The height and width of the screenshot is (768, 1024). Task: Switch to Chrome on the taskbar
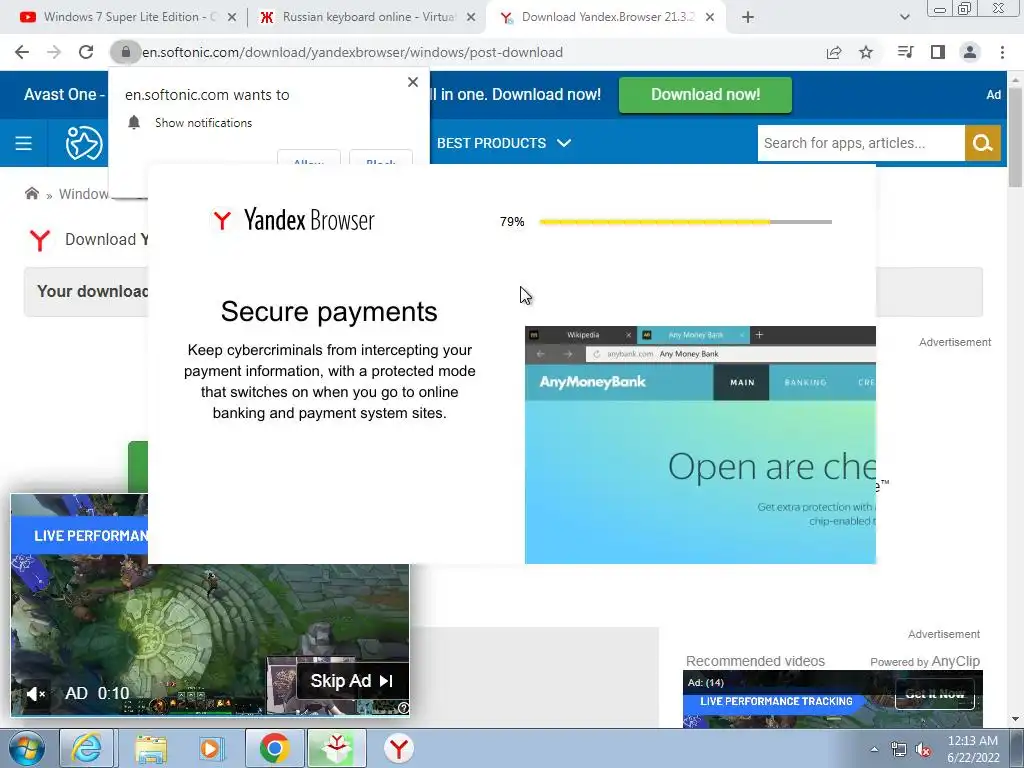click(274, 748)
